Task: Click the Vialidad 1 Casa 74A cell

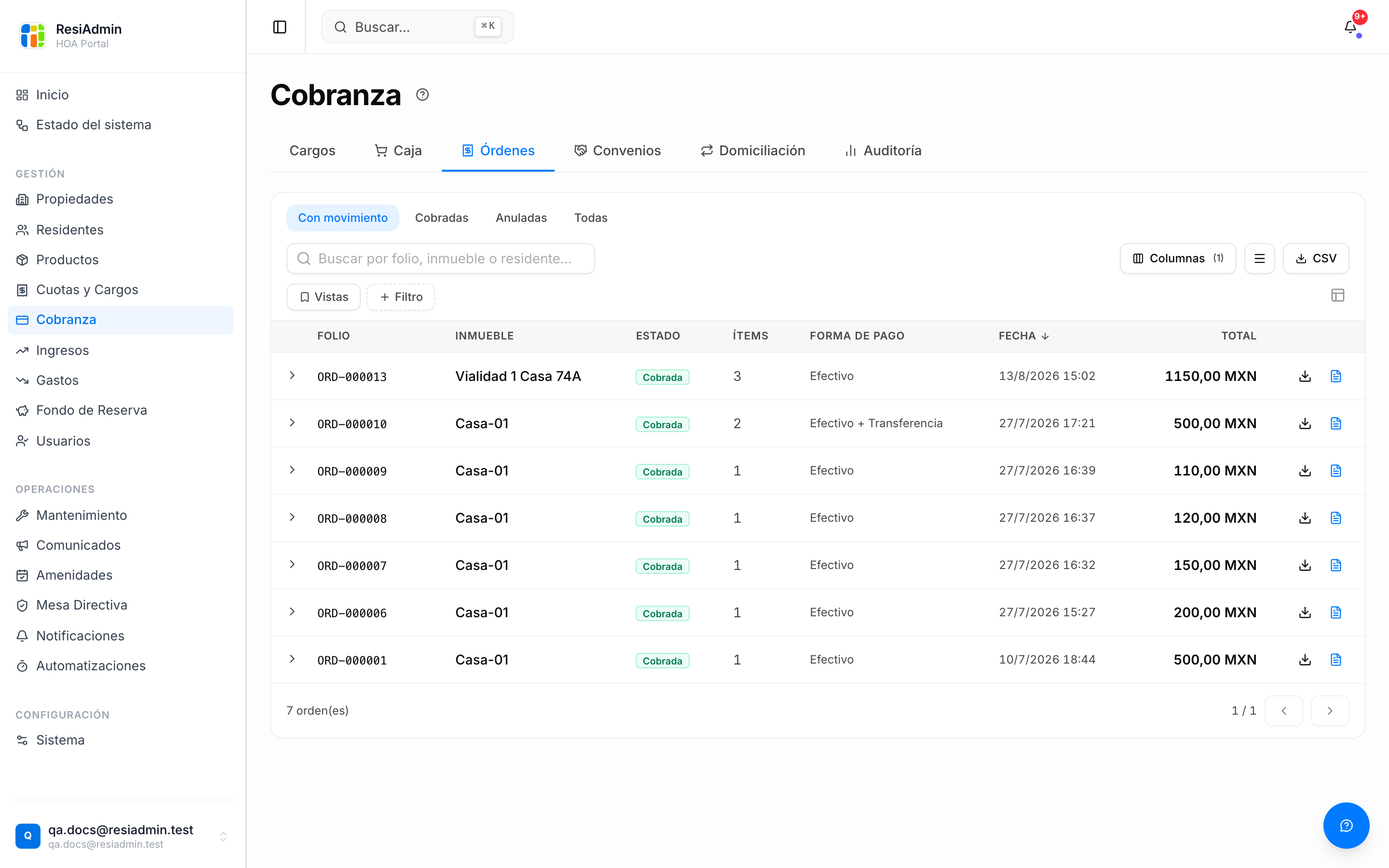Action: (x=517, y=376)
